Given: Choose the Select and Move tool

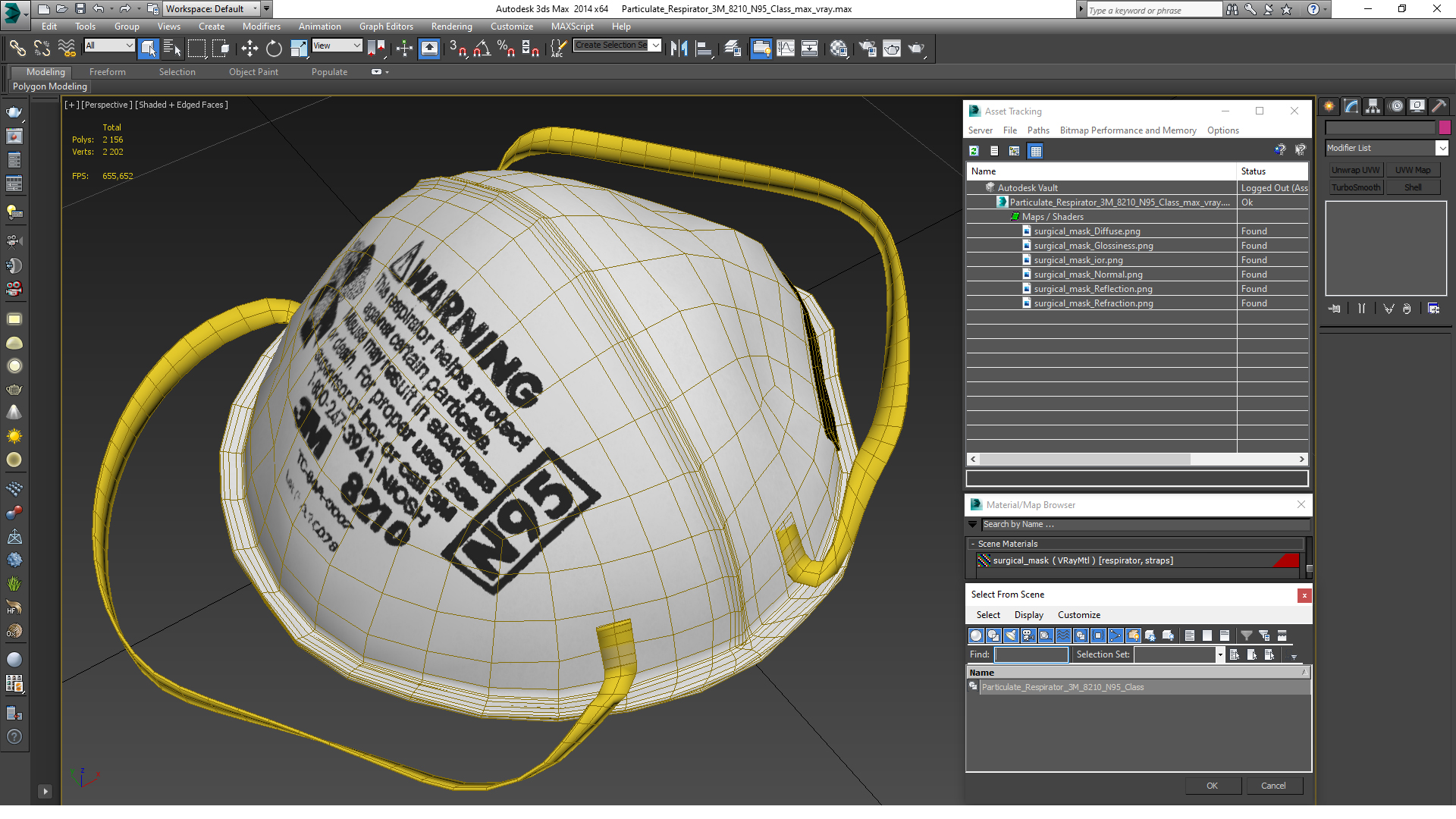Looking at the screenshot, I should click(x=249, y=49).
